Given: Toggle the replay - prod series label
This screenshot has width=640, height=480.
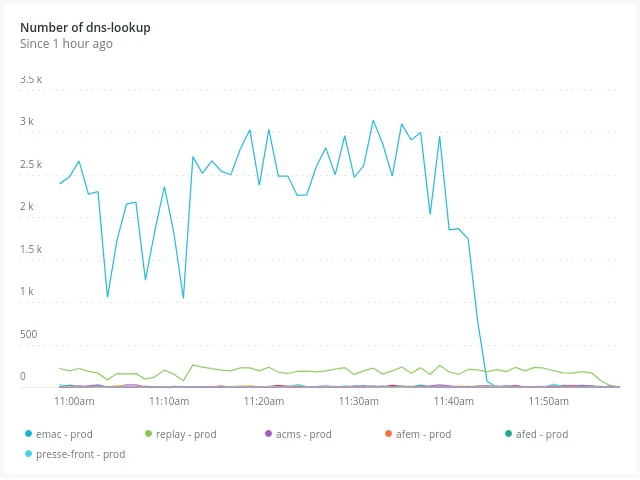Looking at the screenshot, I should click(186, 434).
